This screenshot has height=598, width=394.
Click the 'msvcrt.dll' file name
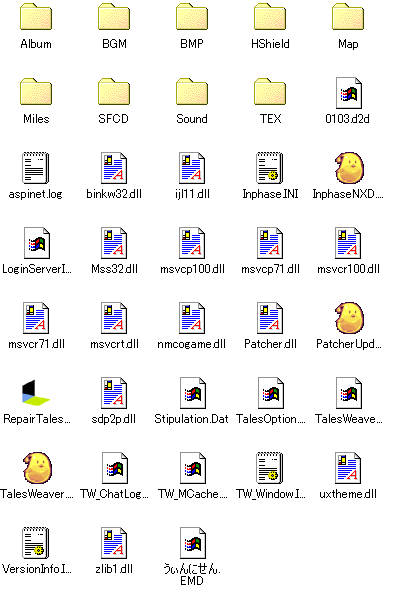pyautogui.click(x=114, y=344)
